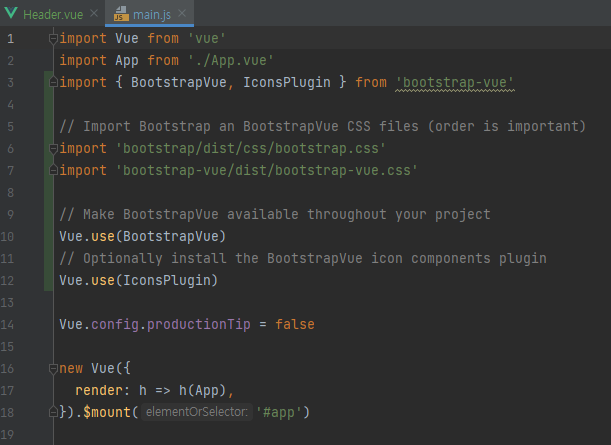Switch to the Header.vue tab
Screen dimensions: 611x445
coord(53,14)
